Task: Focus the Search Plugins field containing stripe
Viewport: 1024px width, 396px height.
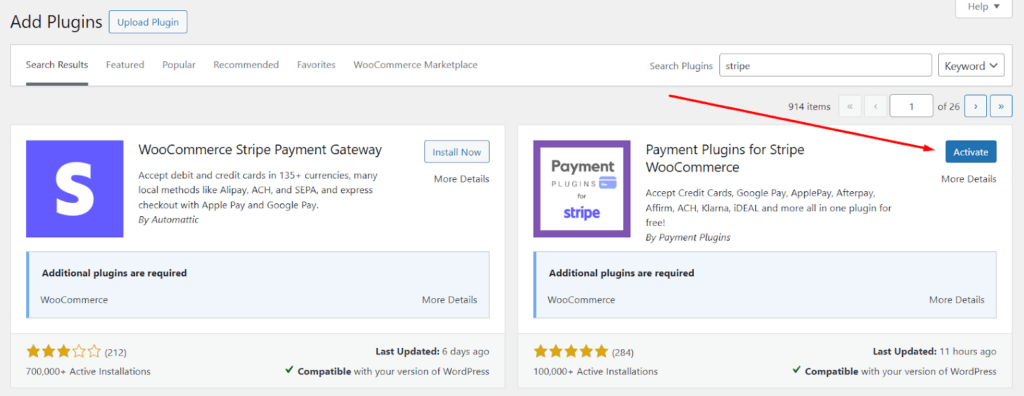Action: pyautogui.click(x=825, y=66)
